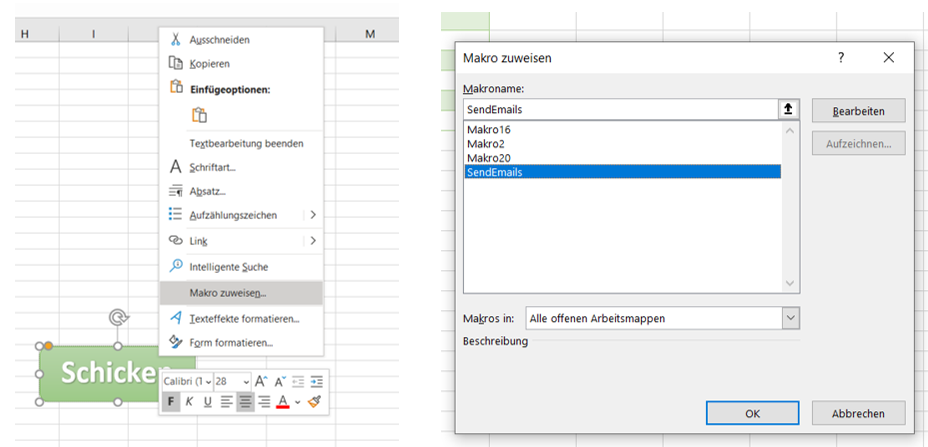Expand the 'Makros in' dropdown list

coord(791,318)
